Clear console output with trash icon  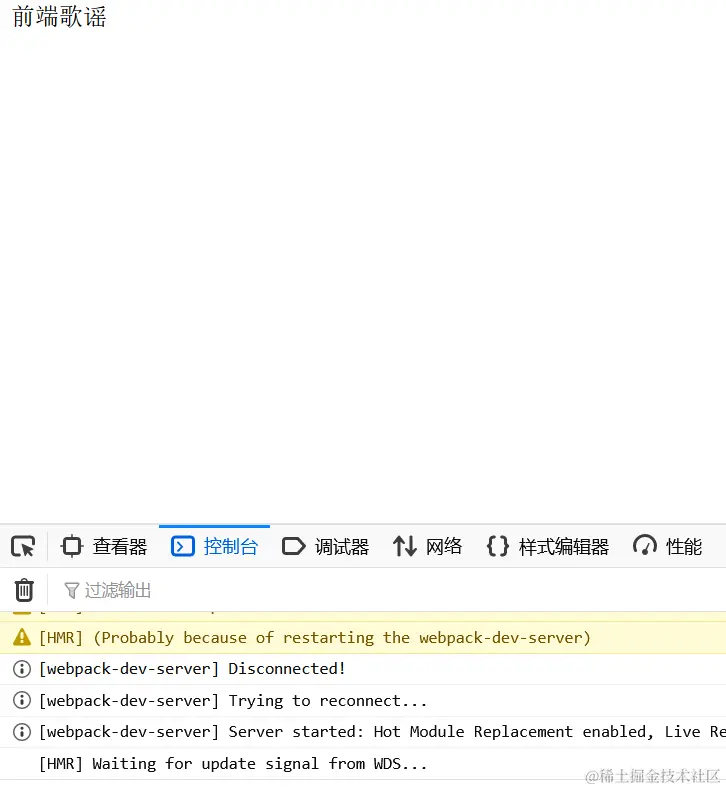tap(24, 590)
